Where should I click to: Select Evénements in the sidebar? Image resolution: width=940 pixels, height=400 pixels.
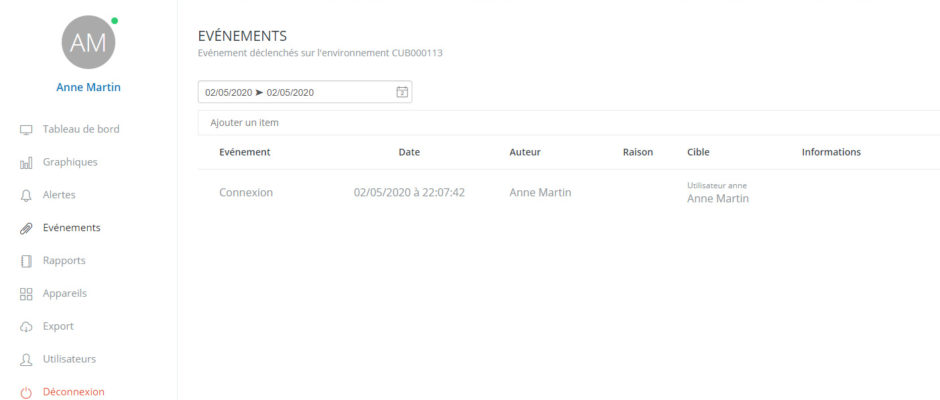point(71,228)
